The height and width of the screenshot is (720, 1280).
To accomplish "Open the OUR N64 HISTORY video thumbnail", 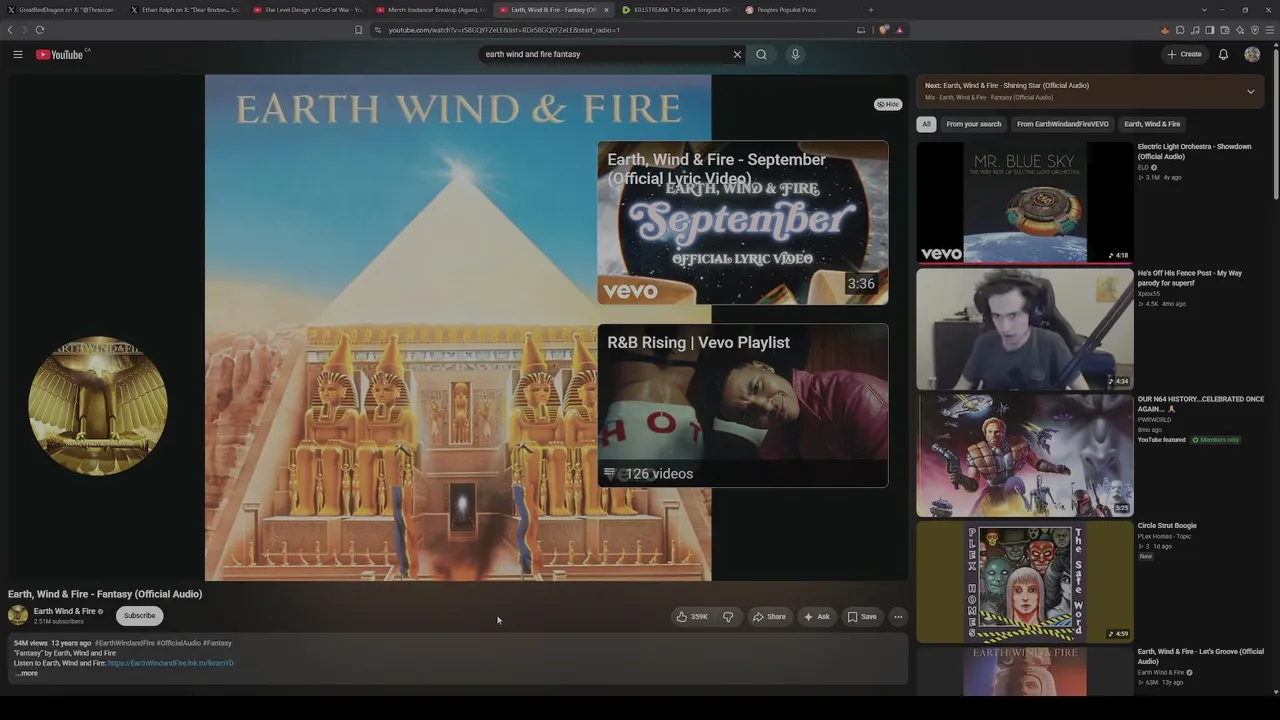I will click(1025, 455).
